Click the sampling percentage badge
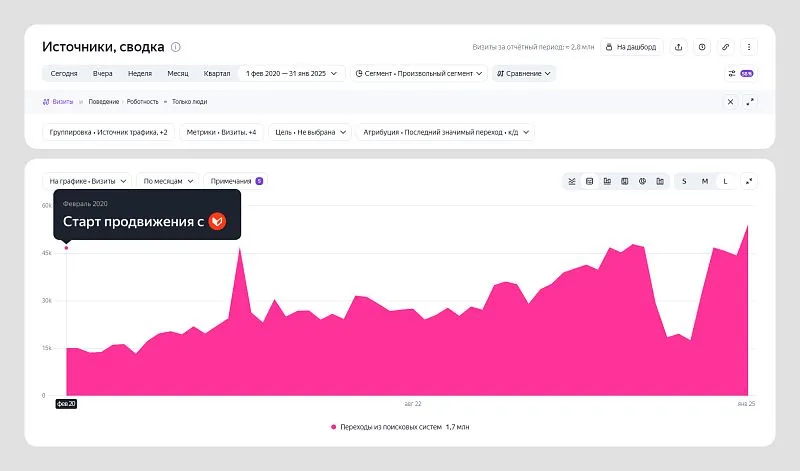 [746, 73]
